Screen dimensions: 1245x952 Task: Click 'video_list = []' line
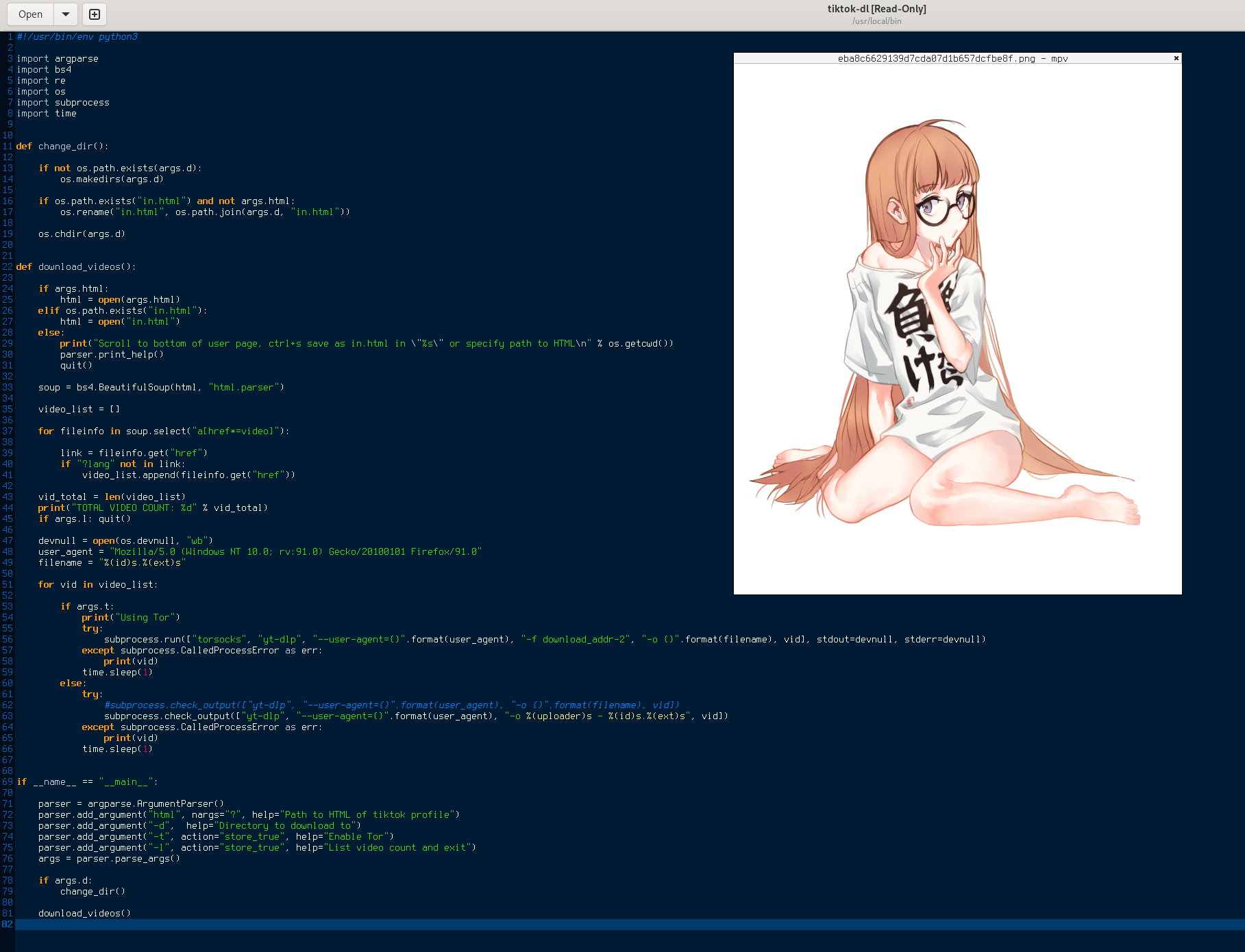[79, 410]
